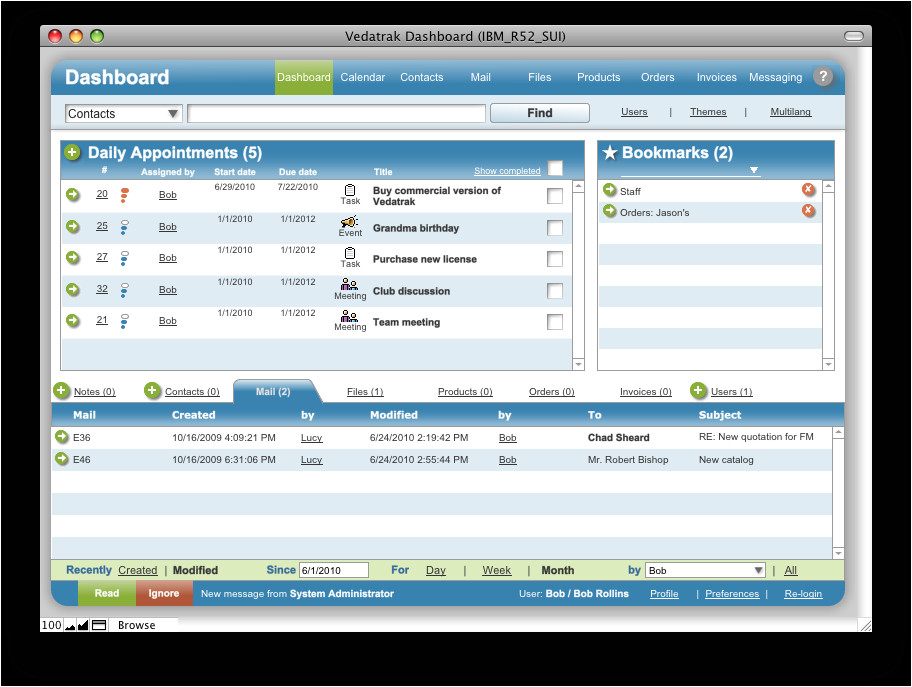This screenshot has height=687, width=912.
Task: Open the Files (1) tab
Action: [365, 392]
